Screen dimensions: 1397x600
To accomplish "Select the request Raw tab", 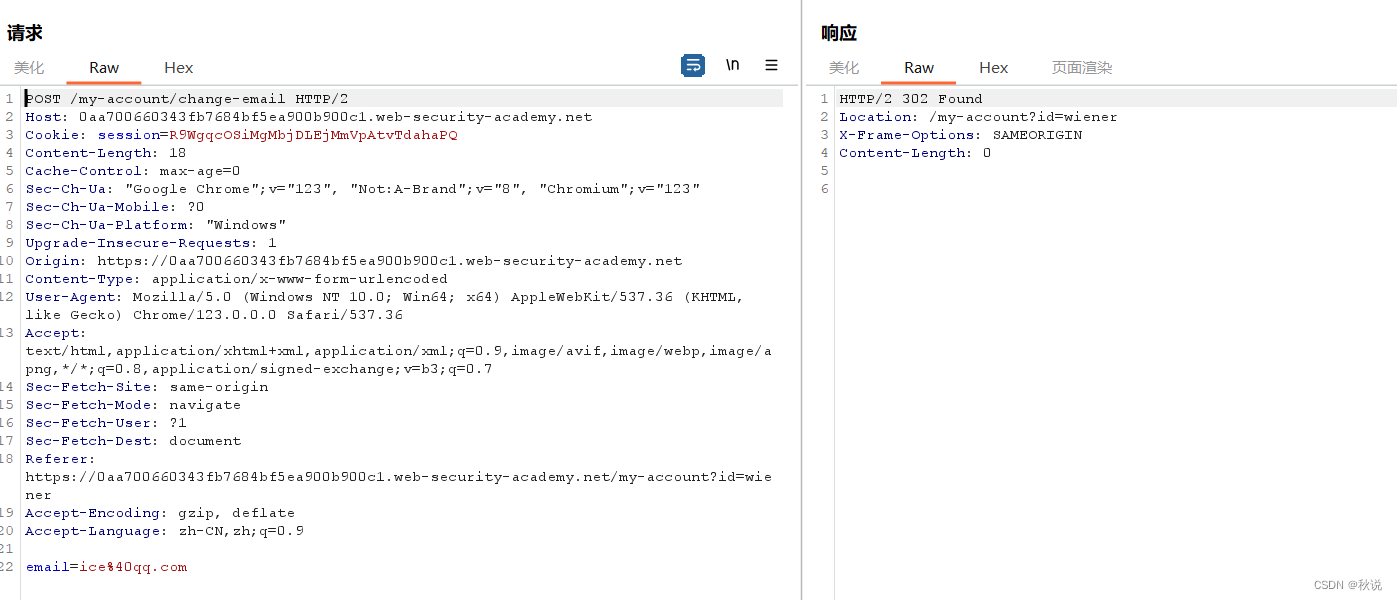I will pyautogui.click(x=104, y=68).
